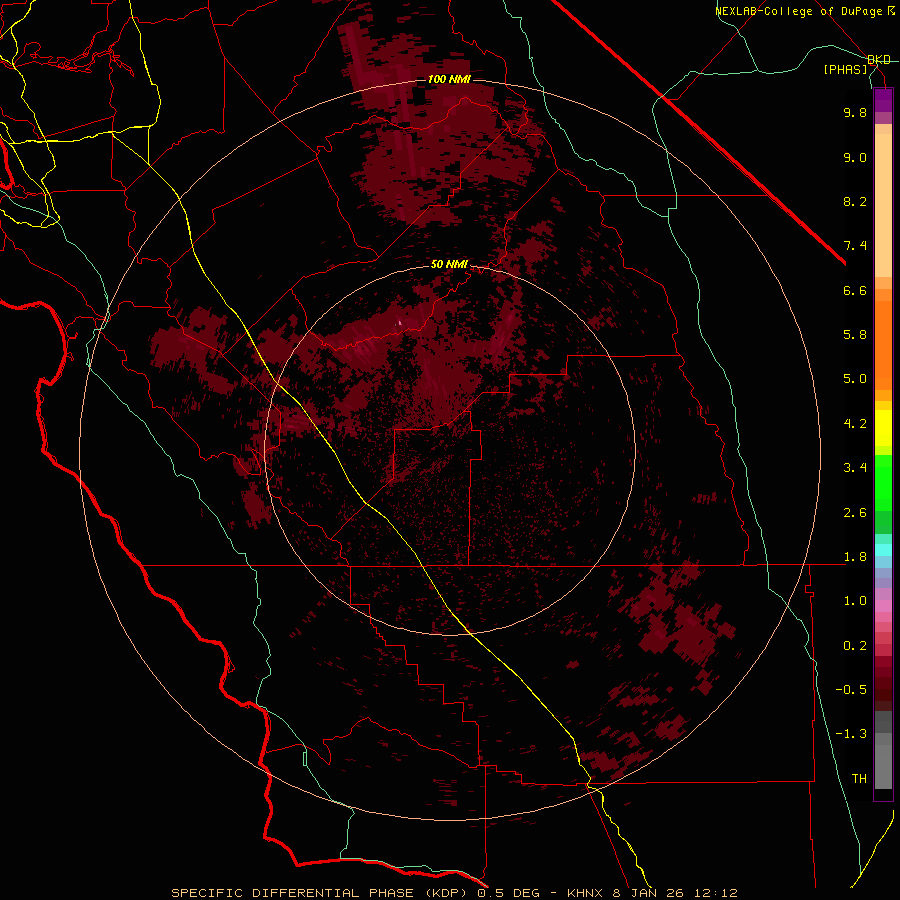900x900 pixels.
Task: Click the [PHAS] legend heading
Action: (x=845, y=69)
